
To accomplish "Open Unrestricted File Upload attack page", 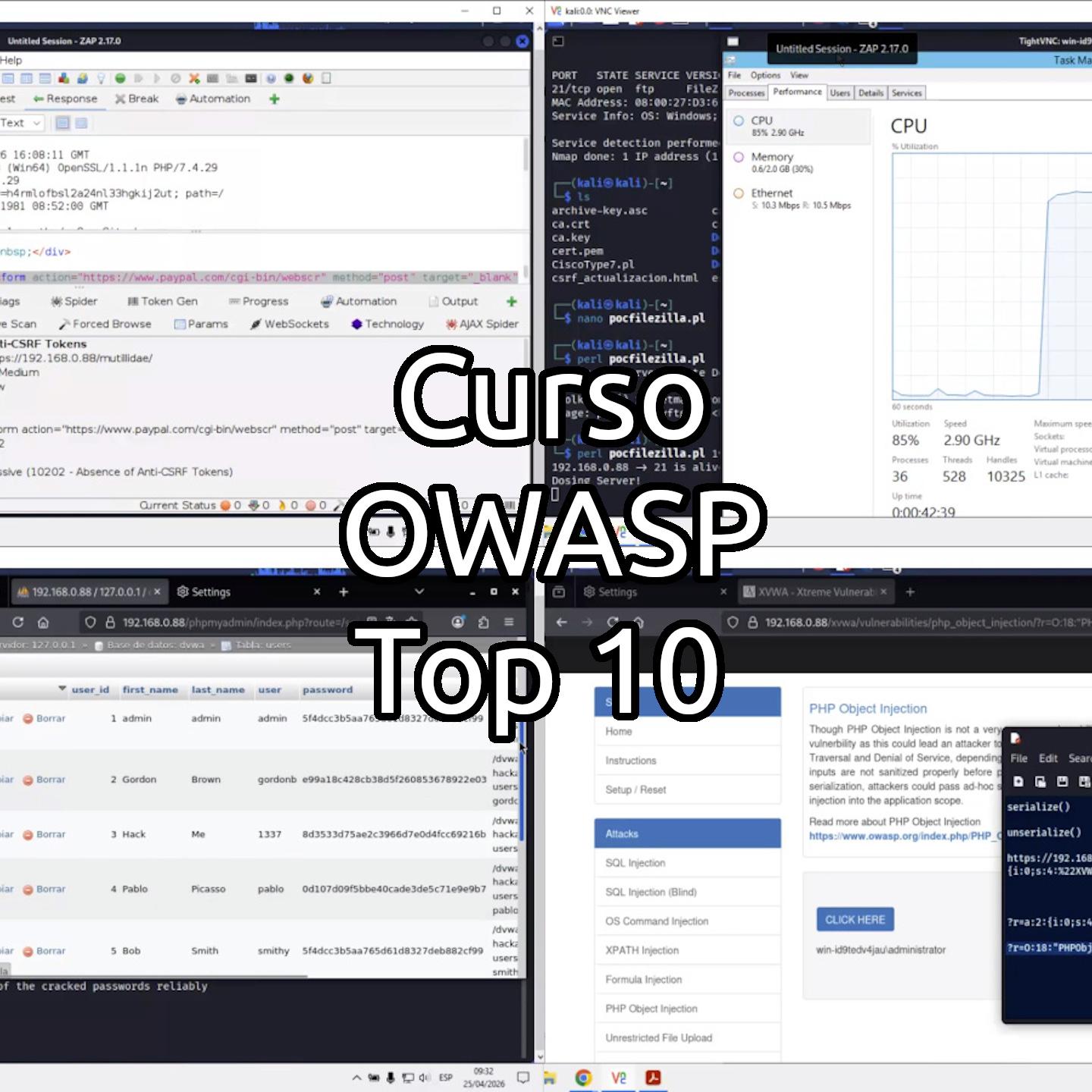I will (688, 1038).
